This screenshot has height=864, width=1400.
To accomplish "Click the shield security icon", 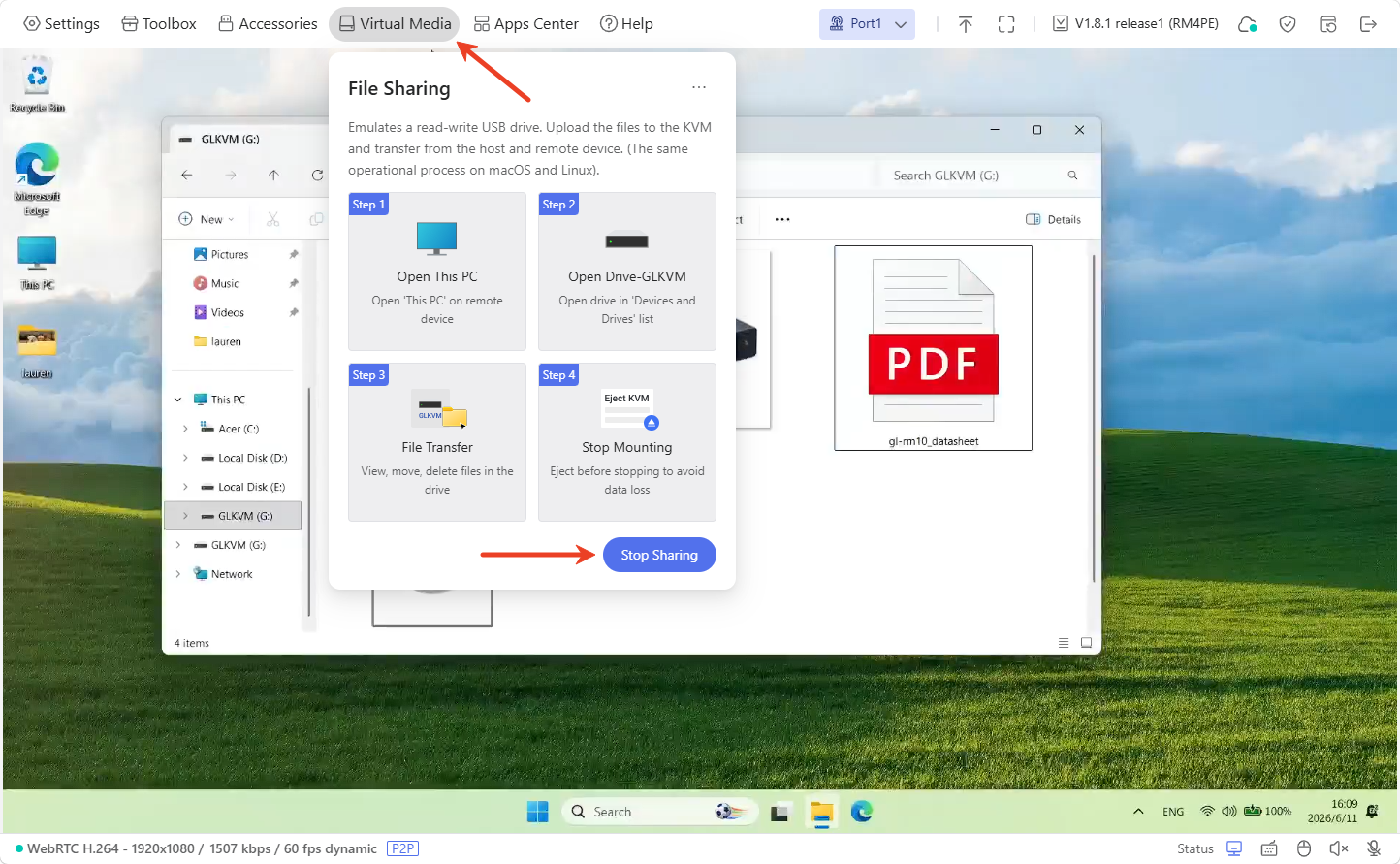I will [x=1288, y=24].
